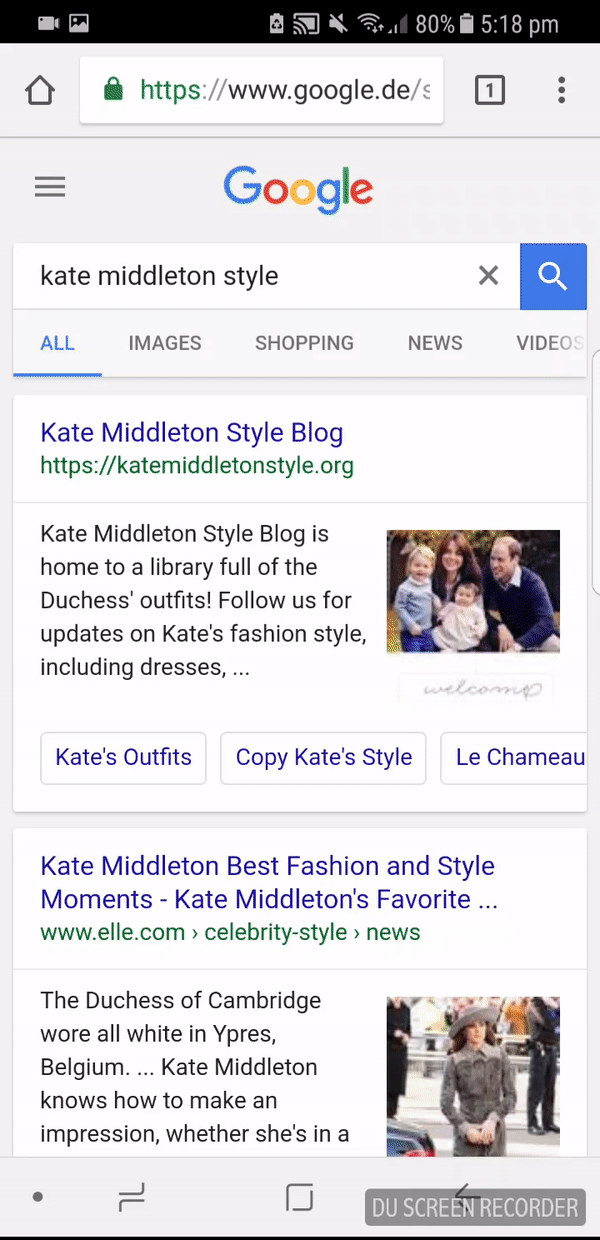The image size is (600, 1240).
Task: Tap the video camera notification icon
Action: click(x=48, y=23)
